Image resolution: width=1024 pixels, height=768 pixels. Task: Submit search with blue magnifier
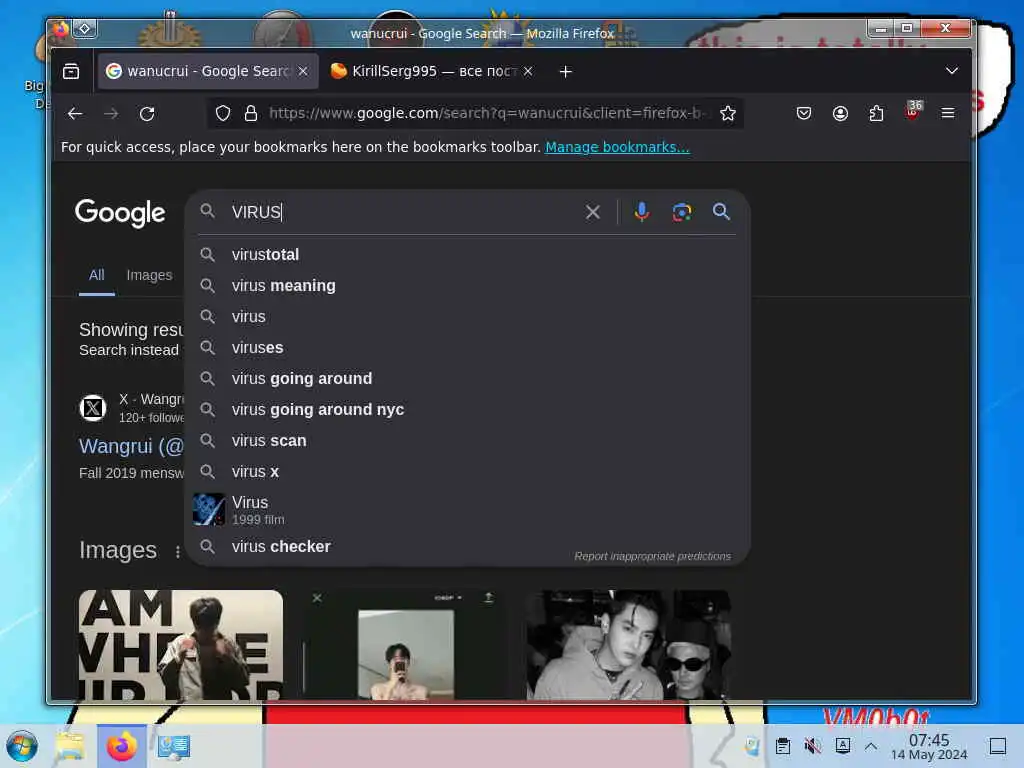tap(721, 212)
